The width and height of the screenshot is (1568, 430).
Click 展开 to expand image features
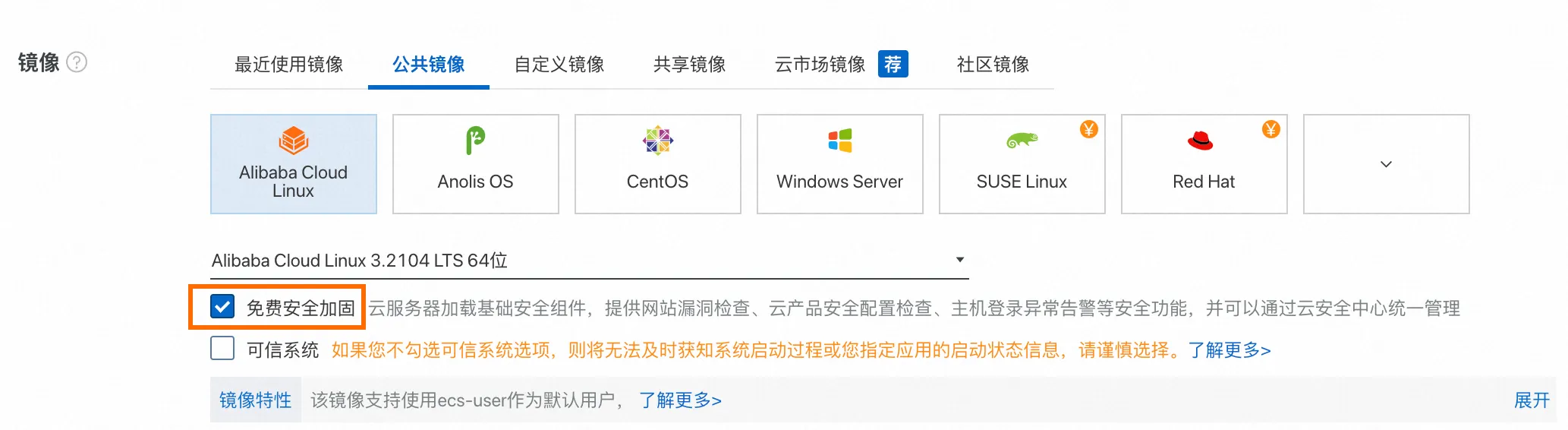1532,400
